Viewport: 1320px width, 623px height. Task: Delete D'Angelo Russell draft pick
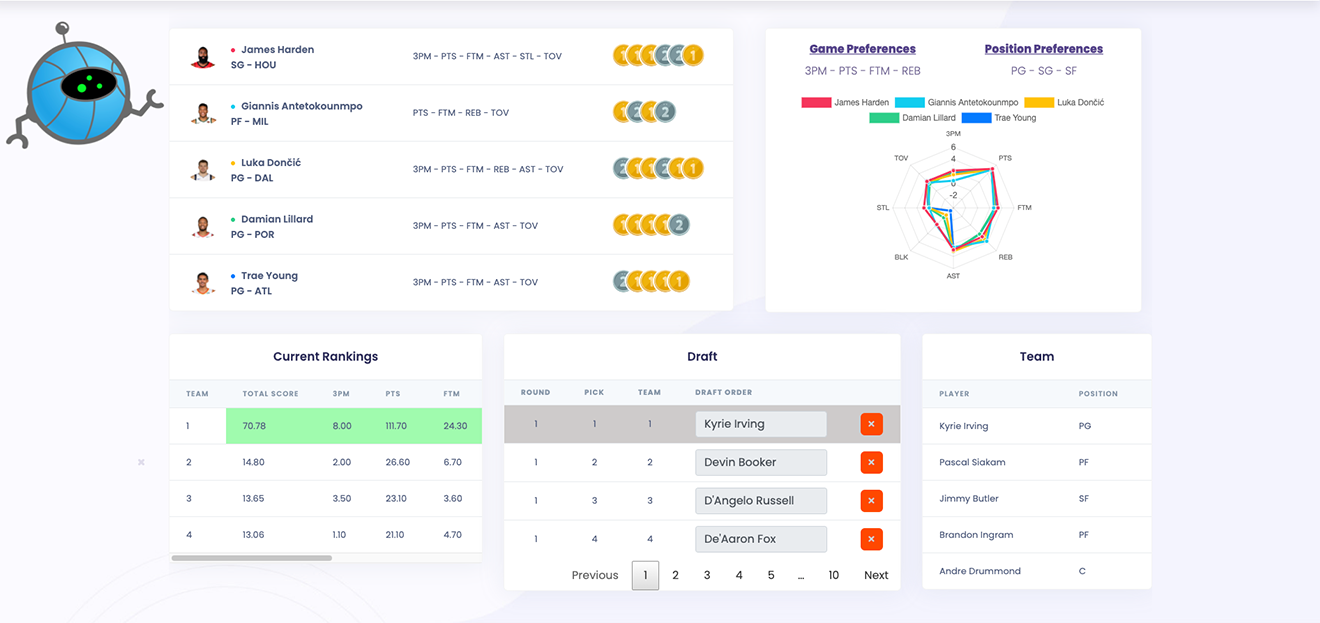coord(870,501)
